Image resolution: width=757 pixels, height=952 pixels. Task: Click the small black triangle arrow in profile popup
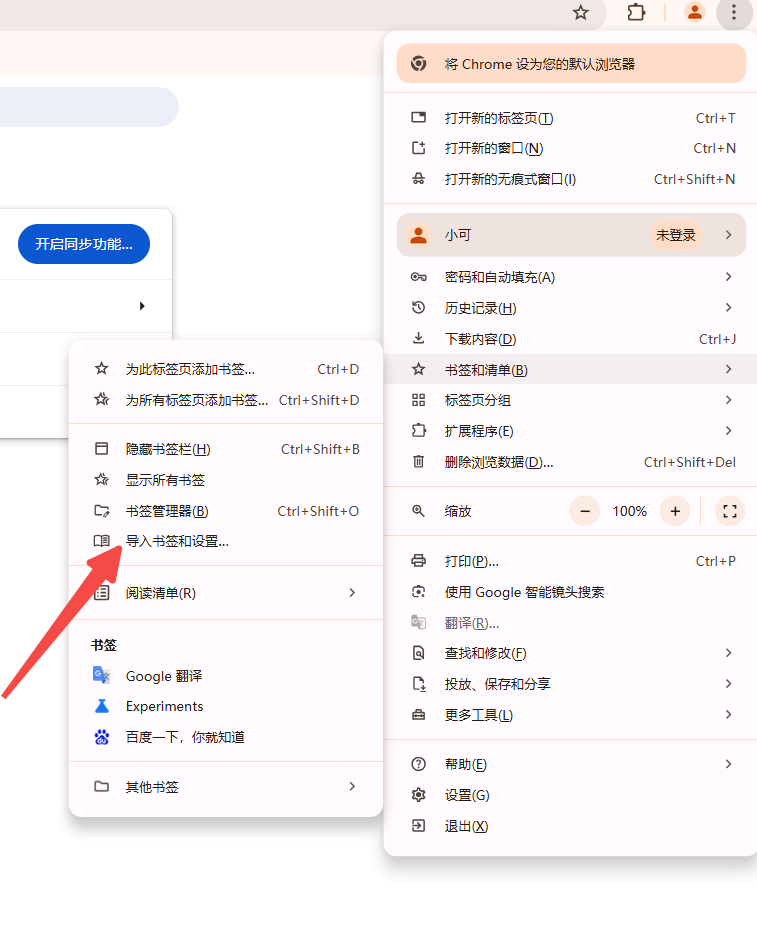coord(142,306)
